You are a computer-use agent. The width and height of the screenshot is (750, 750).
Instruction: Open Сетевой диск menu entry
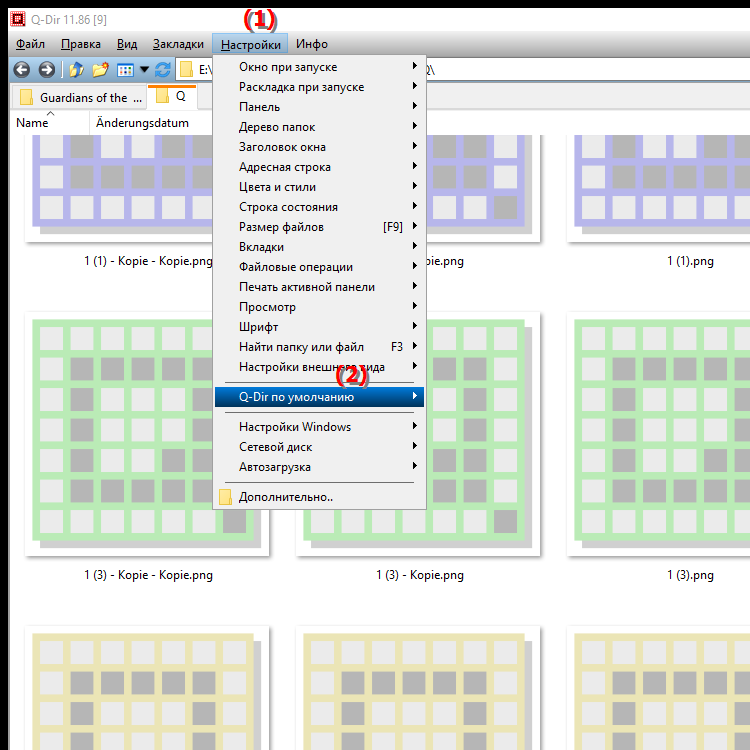coord(320,447)
